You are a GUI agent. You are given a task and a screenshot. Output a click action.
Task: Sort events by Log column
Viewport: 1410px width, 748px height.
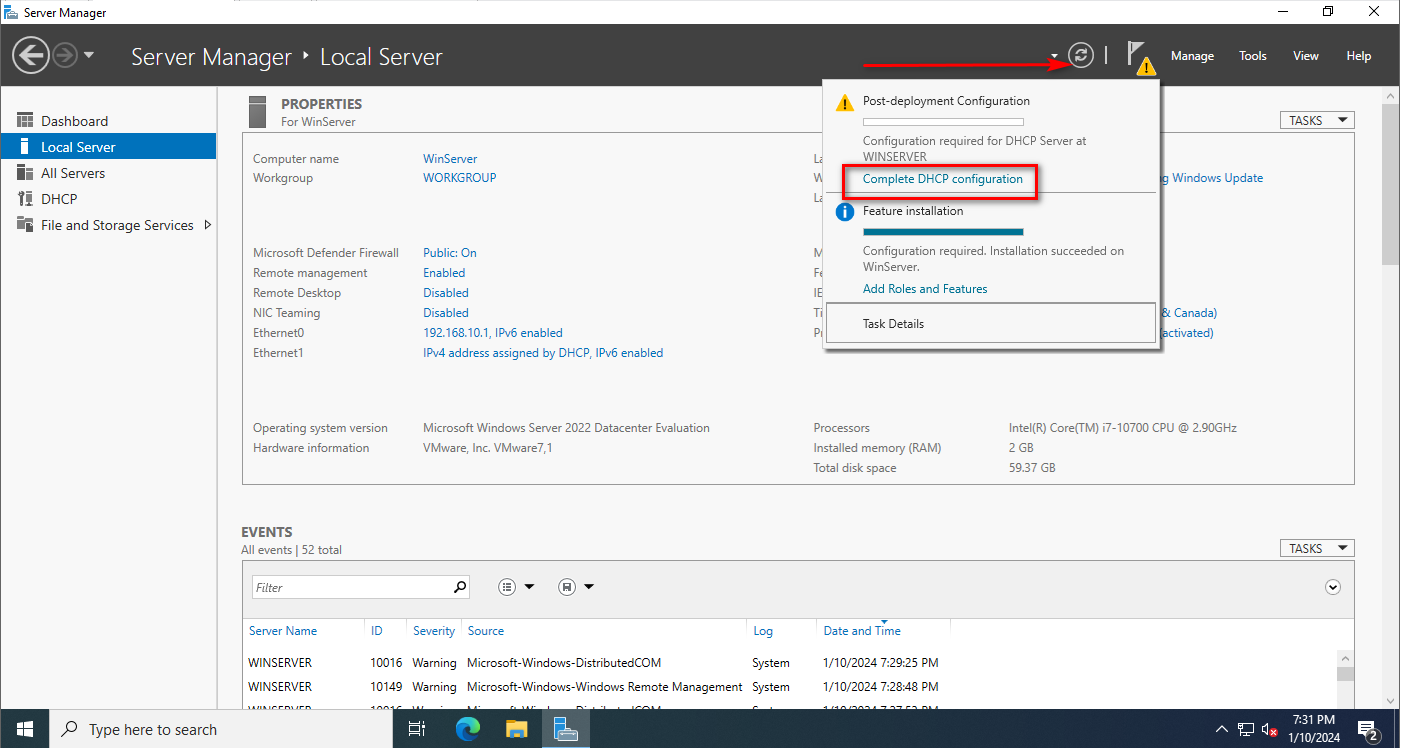[763, 631]
